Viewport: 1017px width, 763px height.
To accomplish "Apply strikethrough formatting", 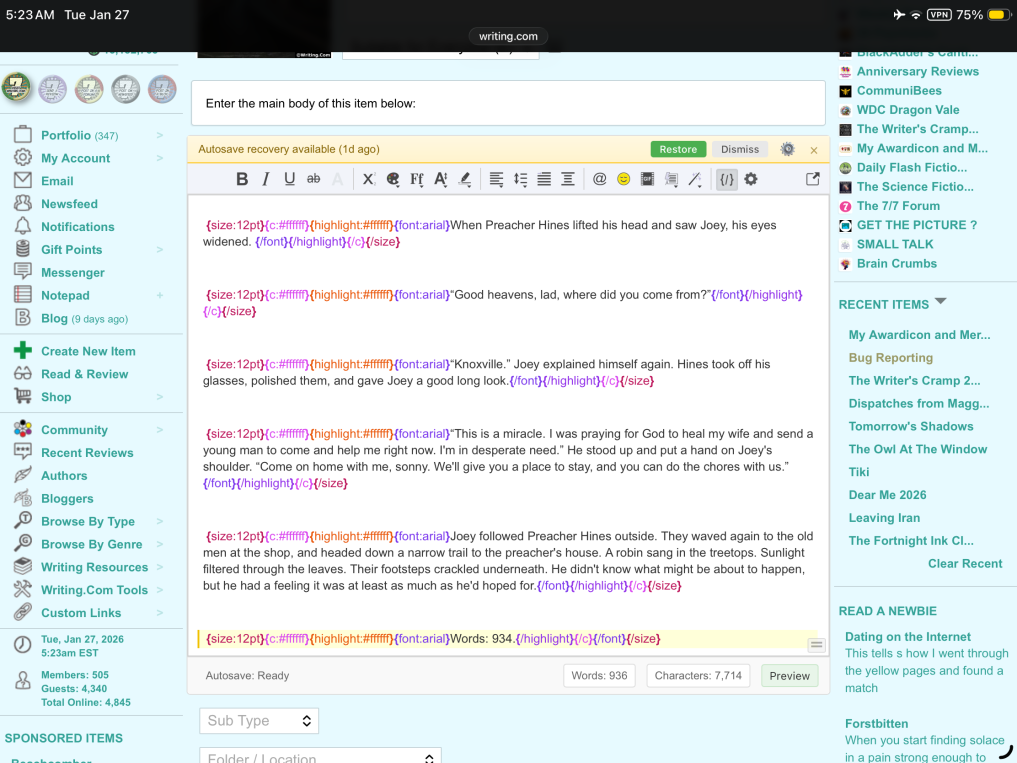I will click(x=313, y=179).
